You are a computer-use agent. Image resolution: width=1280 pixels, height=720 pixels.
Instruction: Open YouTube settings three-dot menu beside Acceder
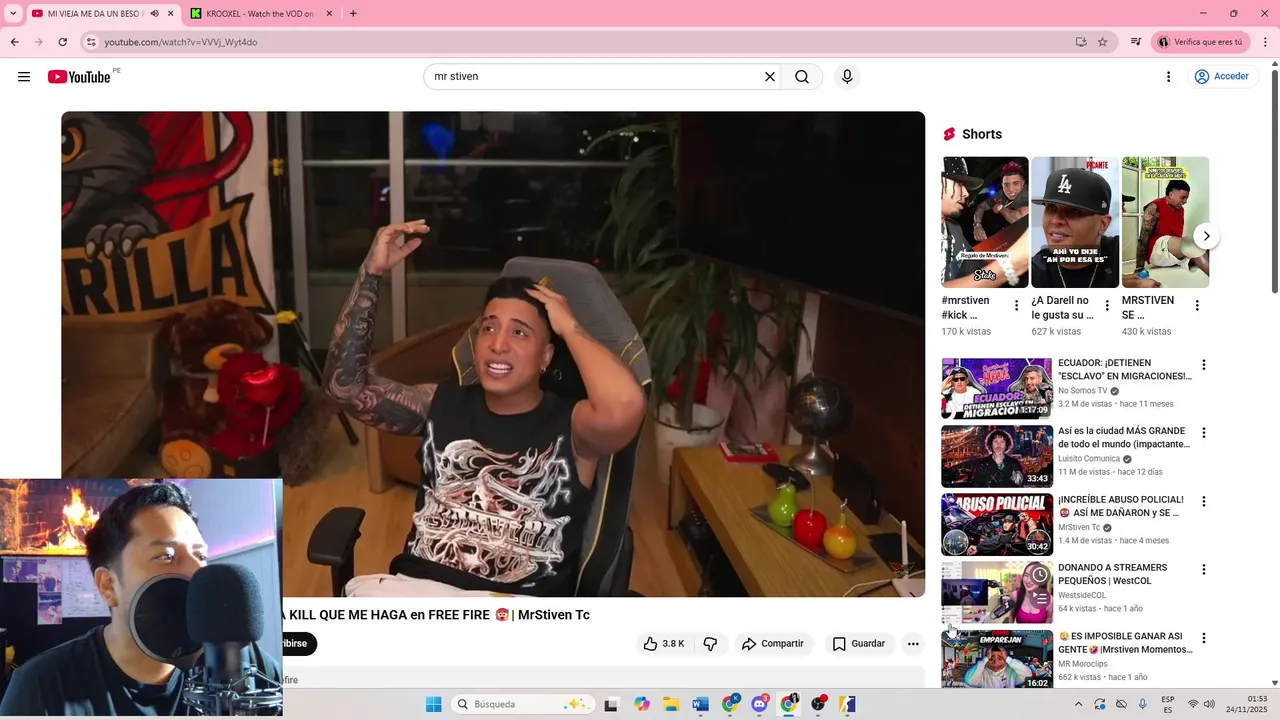point(1168,77)
